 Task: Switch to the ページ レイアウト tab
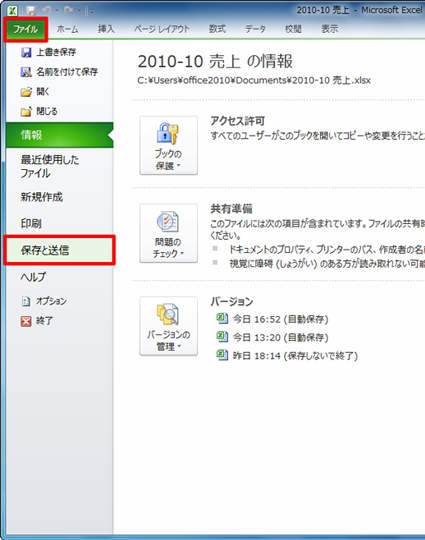tap(162, 29)
